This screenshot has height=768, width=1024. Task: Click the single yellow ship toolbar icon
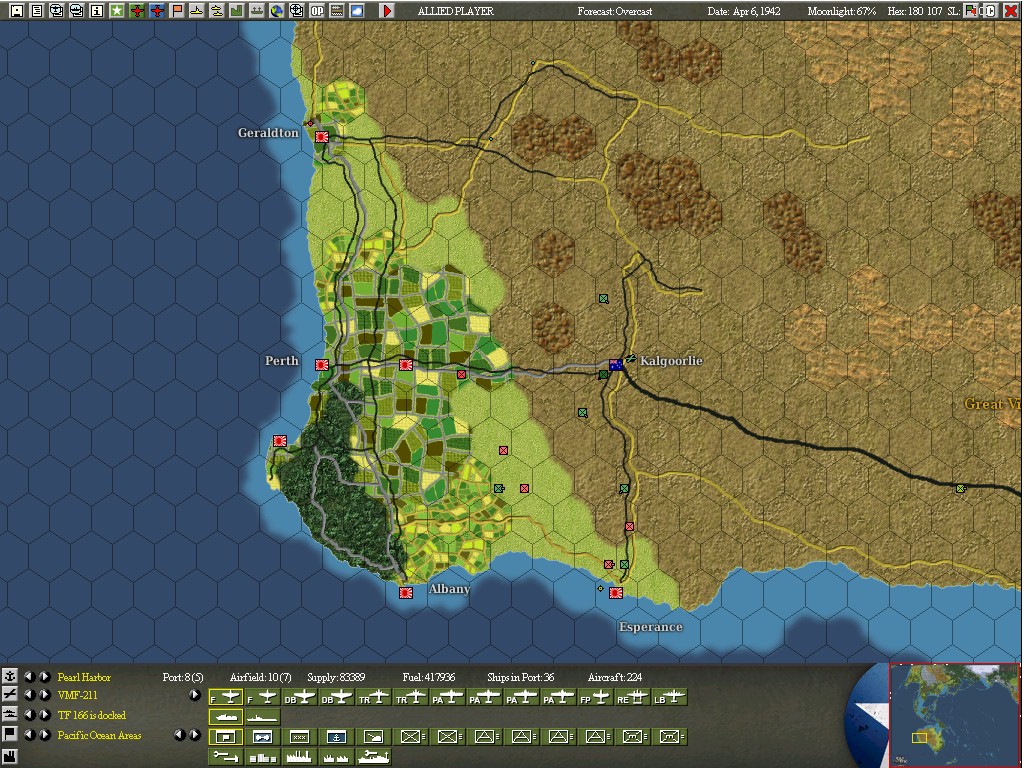point(197,10)
